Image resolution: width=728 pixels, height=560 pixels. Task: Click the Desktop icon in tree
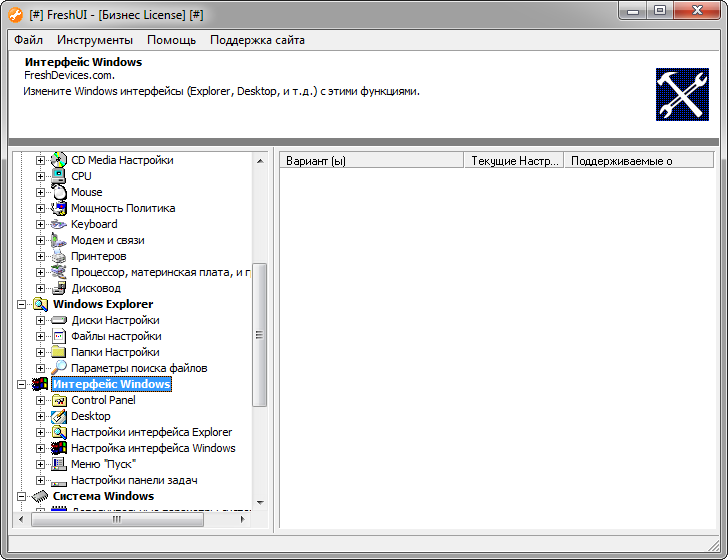58,416
